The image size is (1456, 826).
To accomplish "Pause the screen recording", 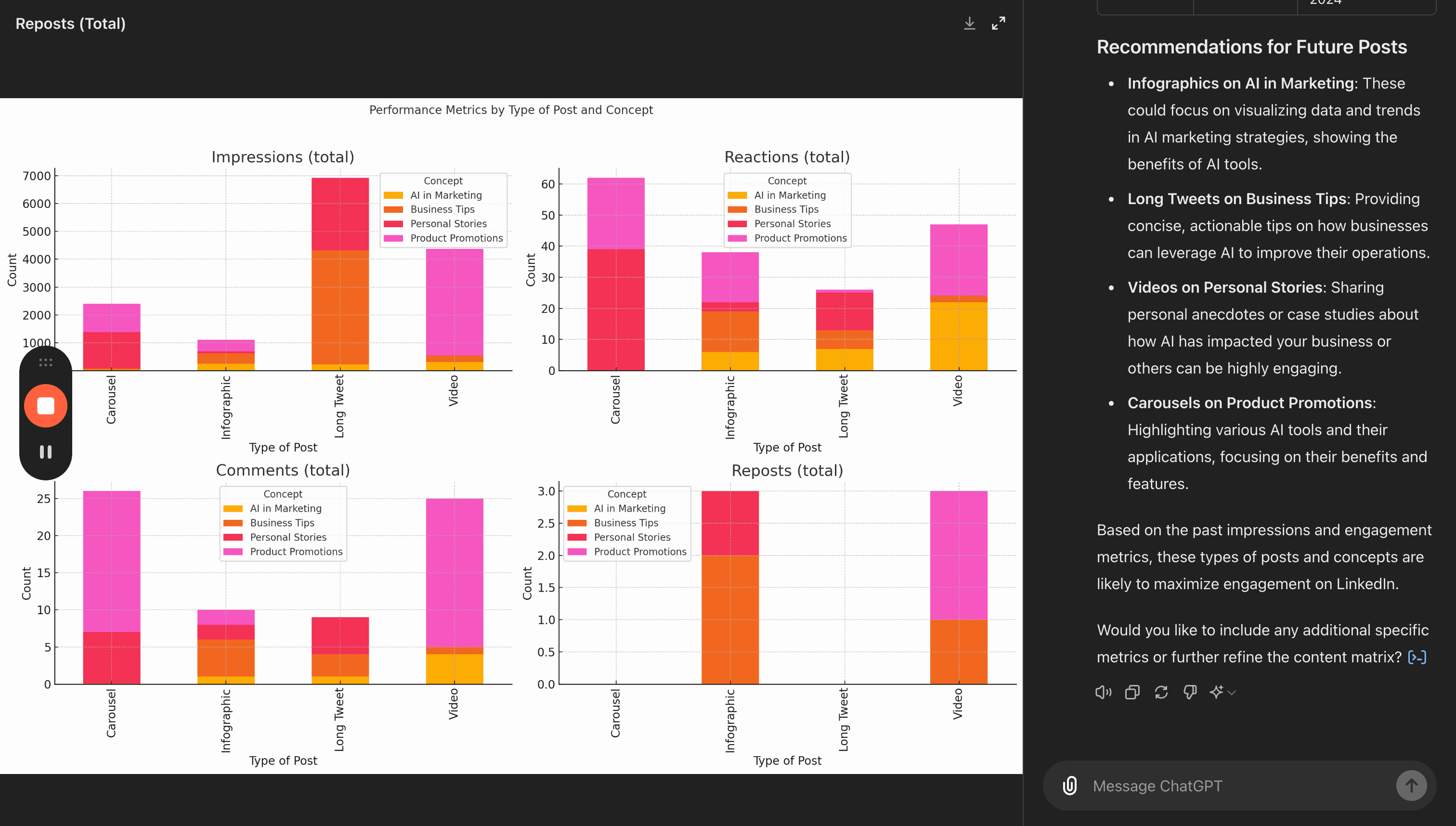I will point(45,452).
